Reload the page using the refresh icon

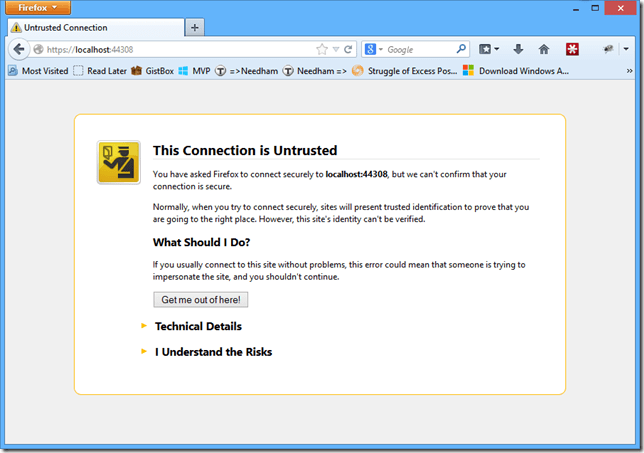pos(349,49)
